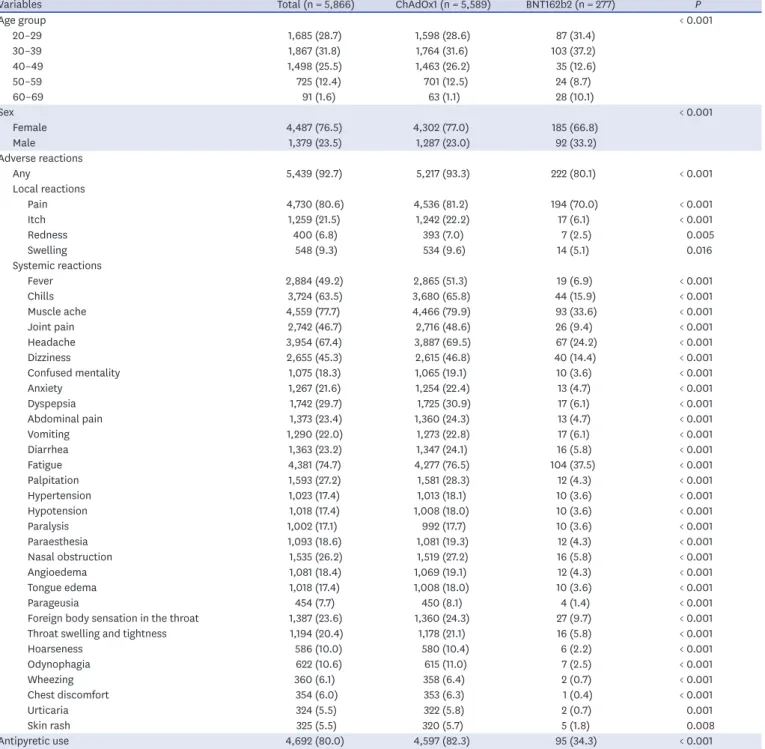Click the 'Female' row label
The image size is (765, 749).
(30, 128)
